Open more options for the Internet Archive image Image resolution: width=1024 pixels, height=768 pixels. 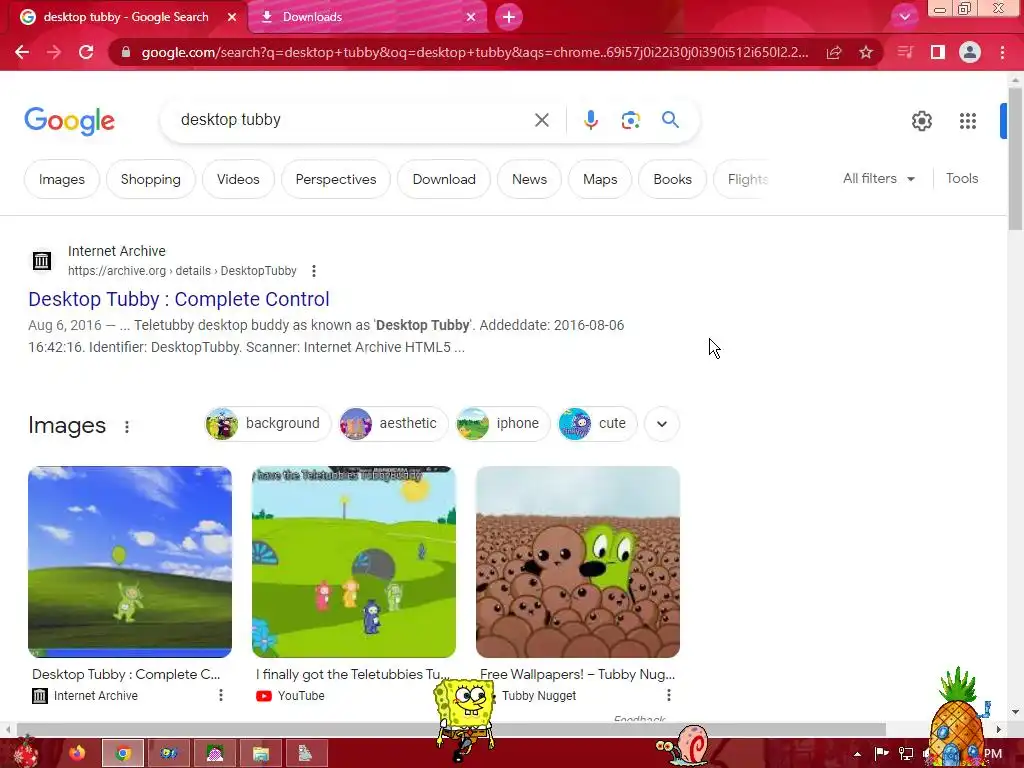coord(221,696)
